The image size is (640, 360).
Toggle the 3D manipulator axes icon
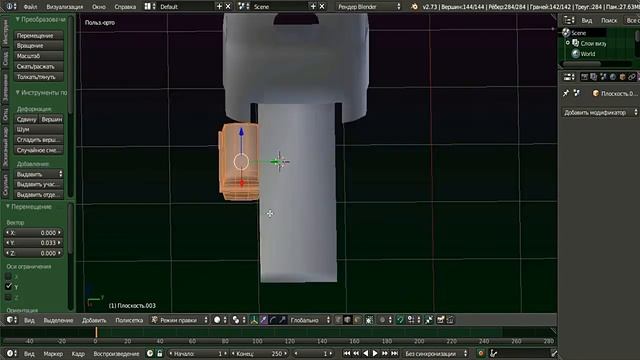click(254, 320)
